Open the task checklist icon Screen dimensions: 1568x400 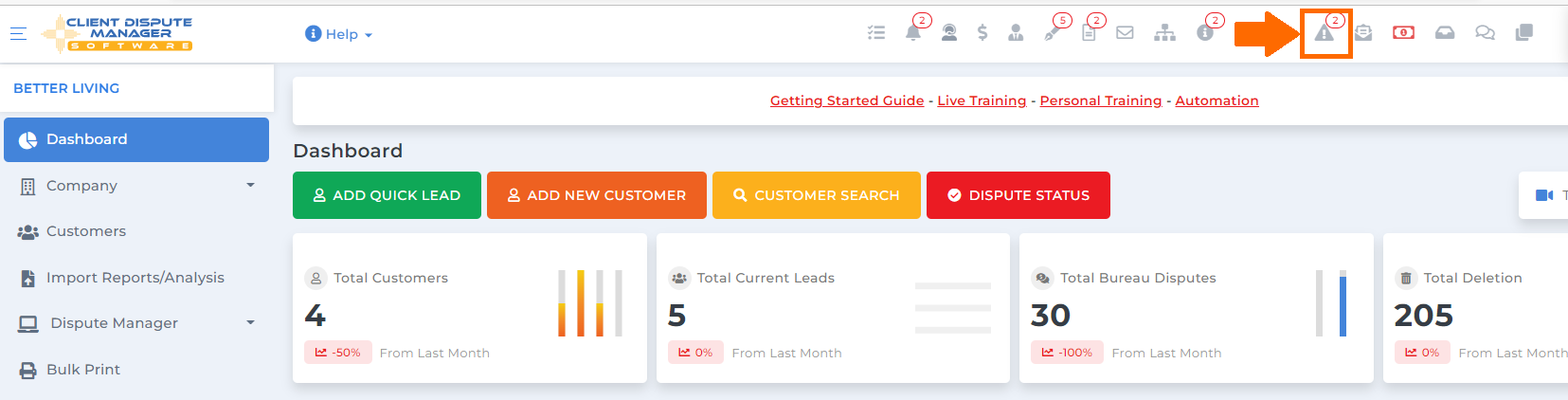coord(876,33)
